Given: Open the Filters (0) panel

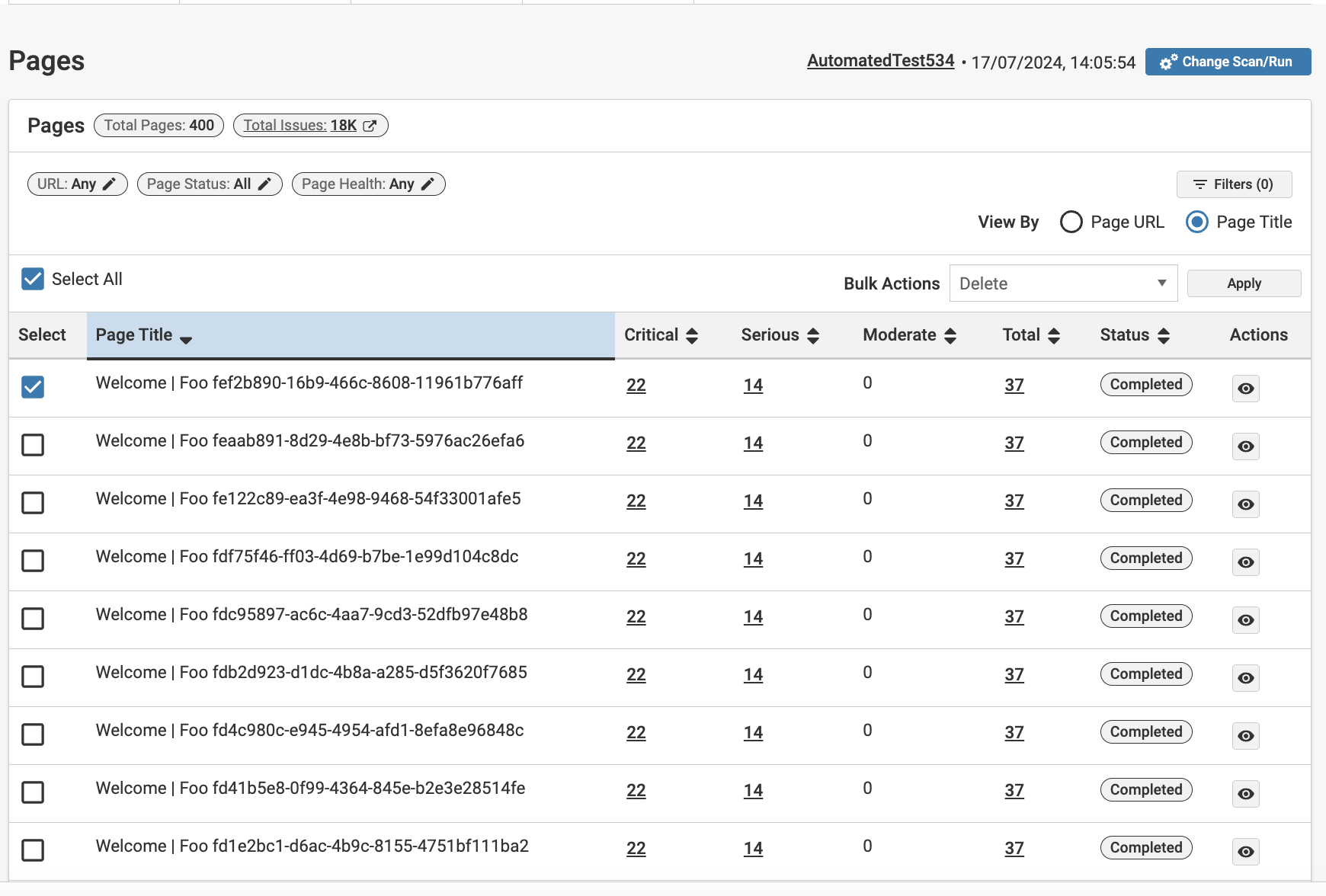Looking at the screenshot, I should [1234, 184].
